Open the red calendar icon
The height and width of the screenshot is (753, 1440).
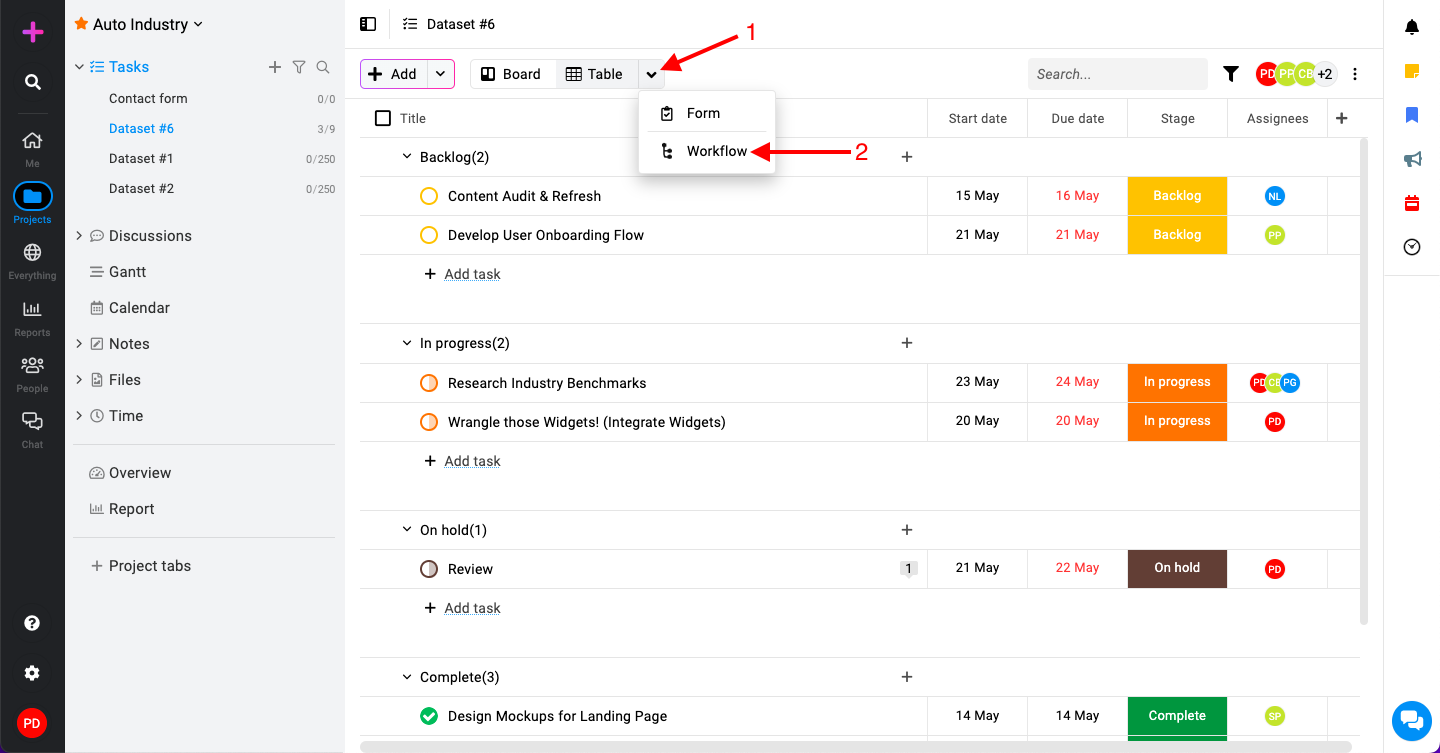click(1412, 203)
